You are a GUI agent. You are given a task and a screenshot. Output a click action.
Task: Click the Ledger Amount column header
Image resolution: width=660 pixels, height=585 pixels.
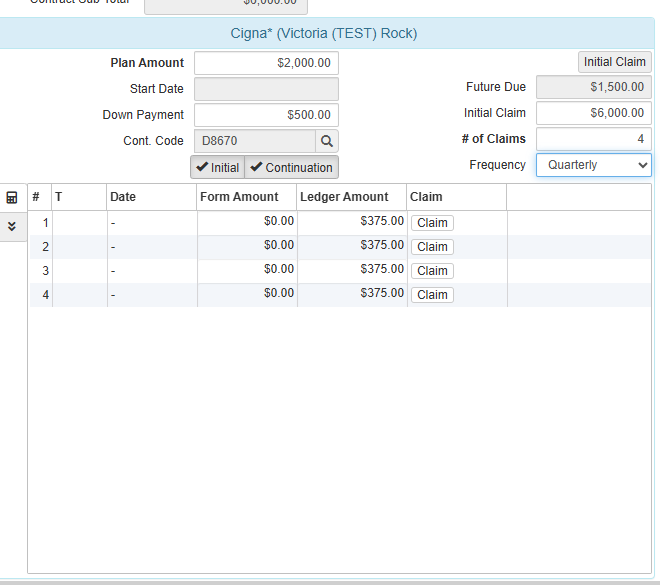pyautogui.click(x=351, y=197)
